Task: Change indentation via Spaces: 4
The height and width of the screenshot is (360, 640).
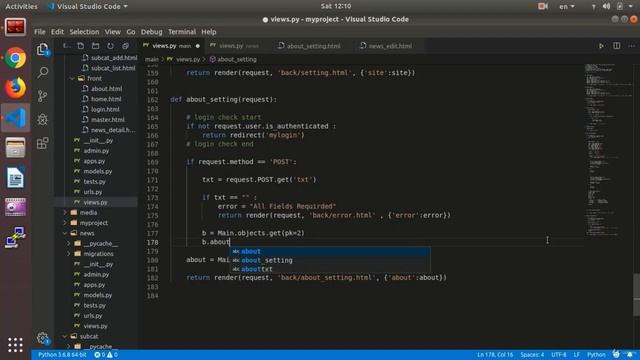Action: (532, 355)
